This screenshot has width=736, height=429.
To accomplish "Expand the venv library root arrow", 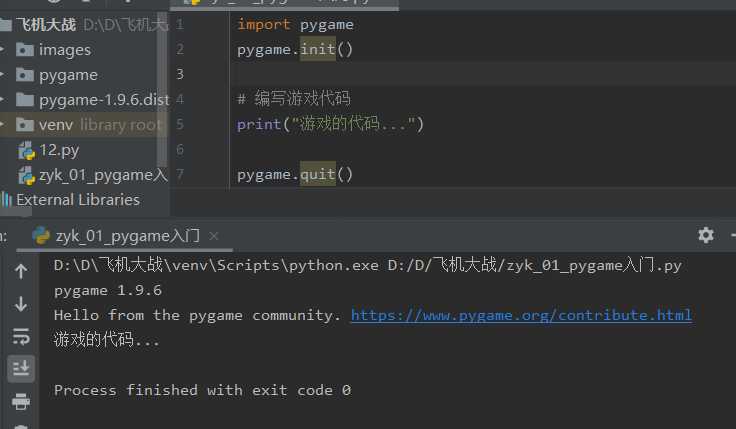I will coord(2,125).
